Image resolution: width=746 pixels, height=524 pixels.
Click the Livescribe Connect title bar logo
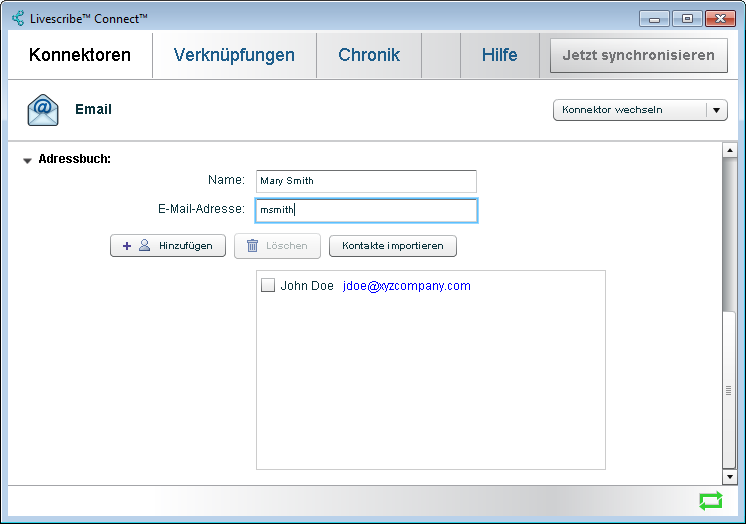[18, 18]
